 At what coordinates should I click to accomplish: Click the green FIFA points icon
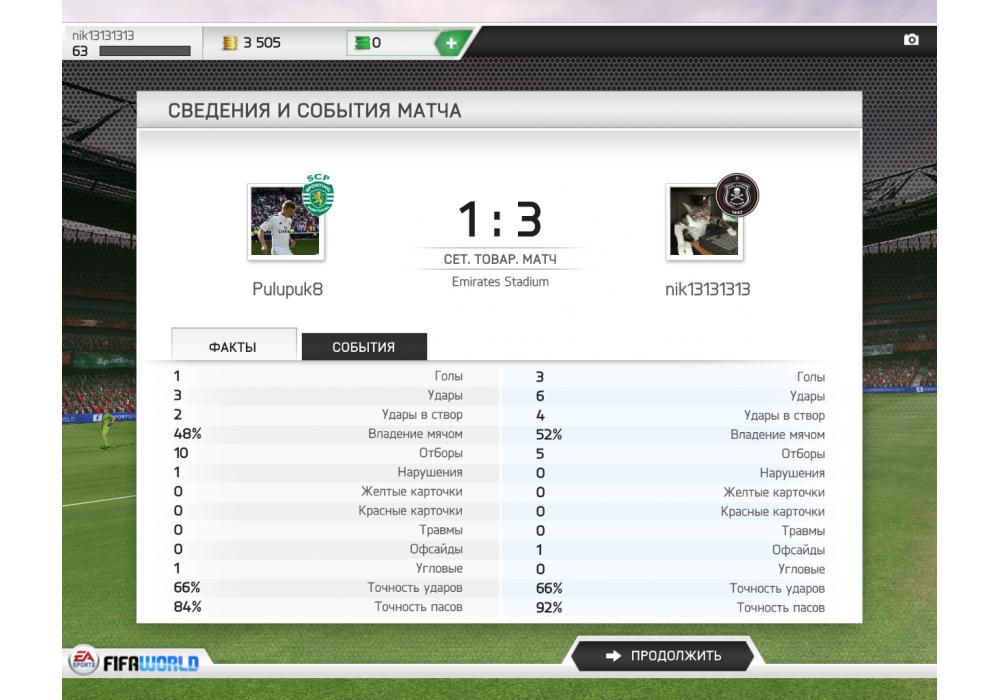click(x=362, y=43)
